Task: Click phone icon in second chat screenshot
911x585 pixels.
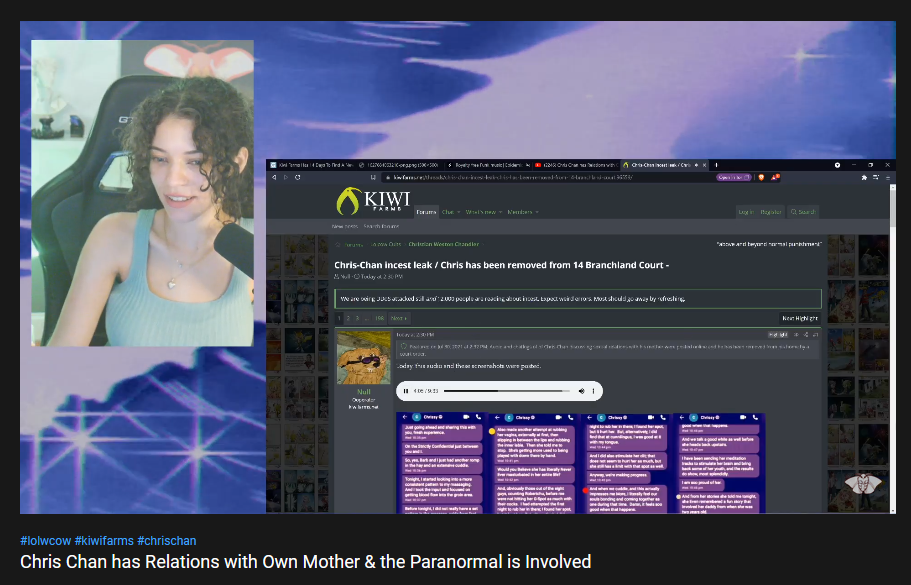Action: [x=571, y=417]
